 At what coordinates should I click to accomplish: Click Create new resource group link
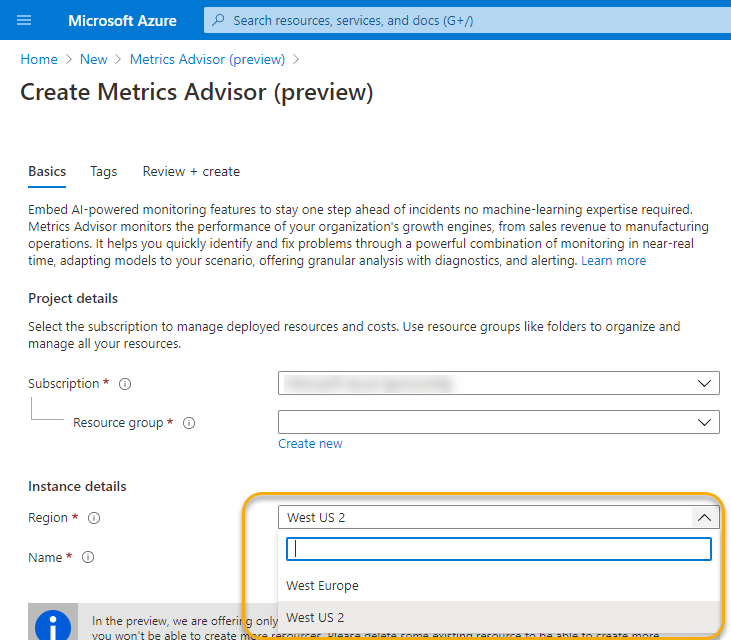point(310,444)
